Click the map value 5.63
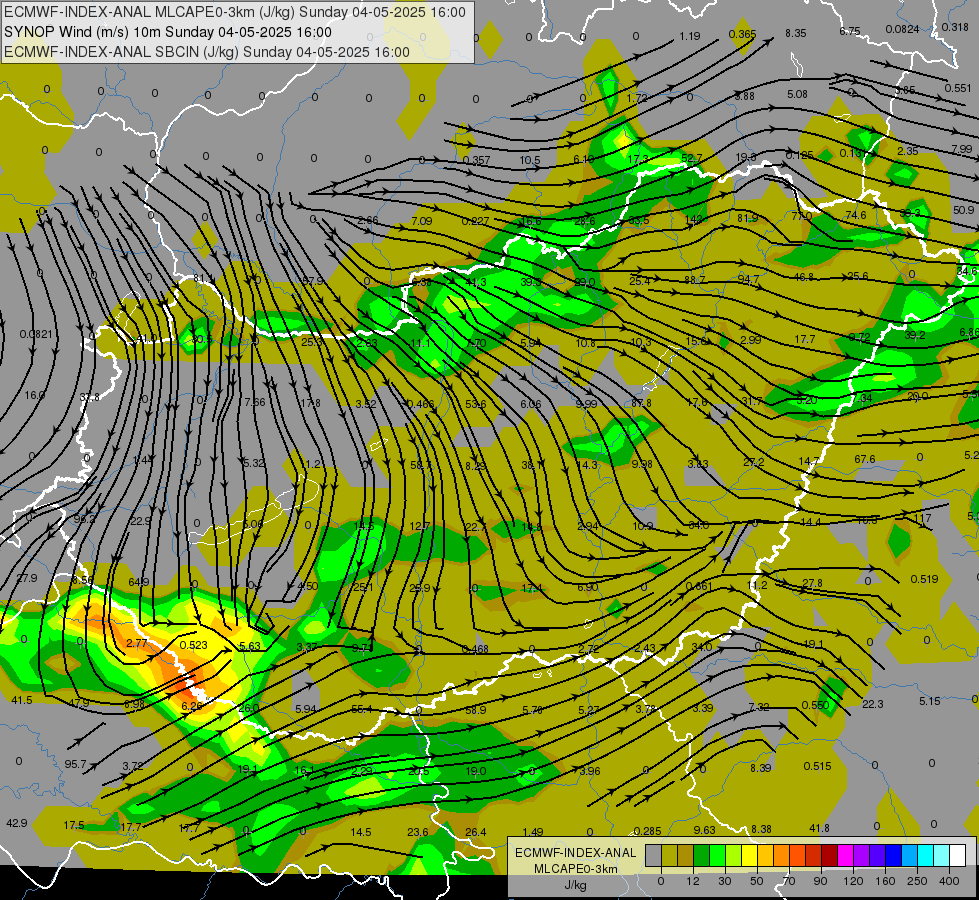The height and width of the screenshot is (900, 979). pos(250,646)
